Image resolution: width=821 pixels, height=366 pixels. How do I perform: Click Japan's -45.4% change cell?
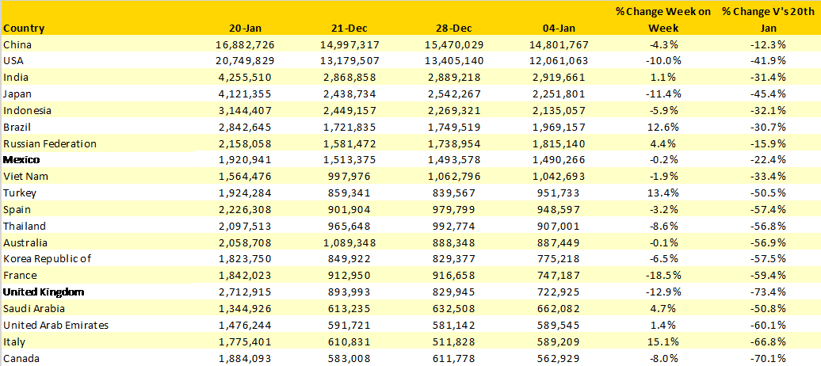[768, 94]
